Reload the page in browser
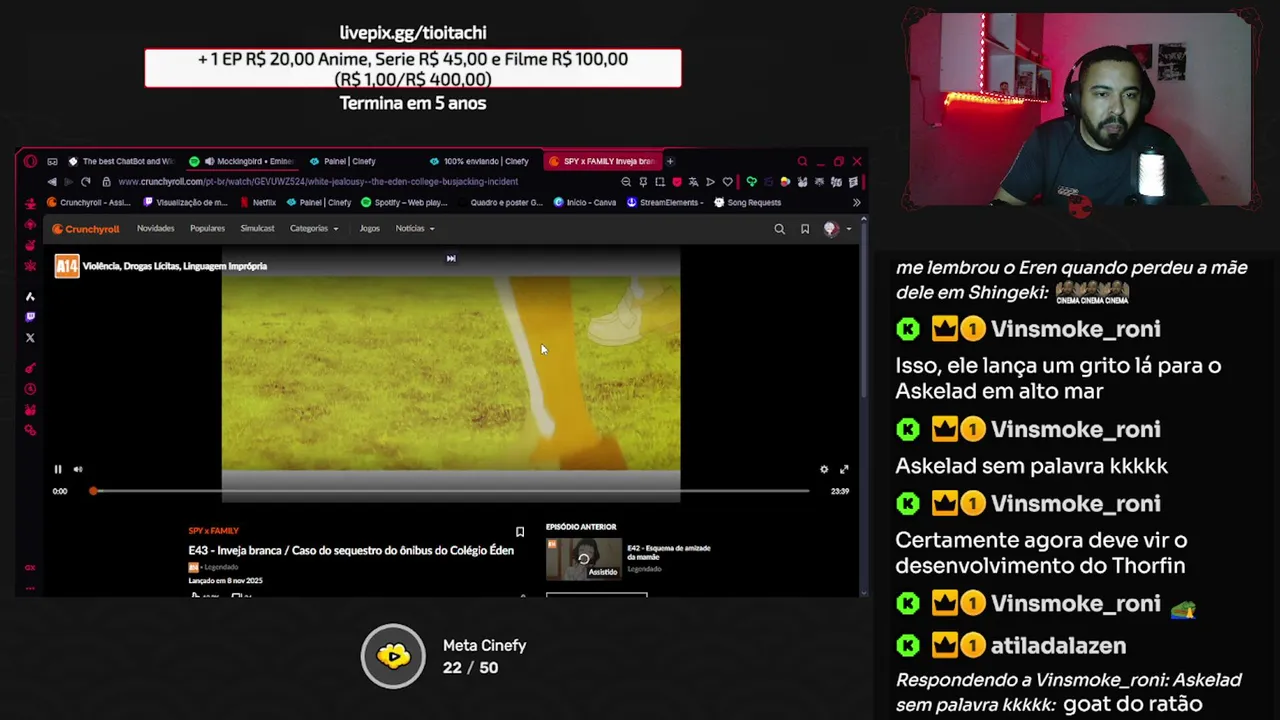Screen dimensions: 1280x720 [x=86, y=182]
